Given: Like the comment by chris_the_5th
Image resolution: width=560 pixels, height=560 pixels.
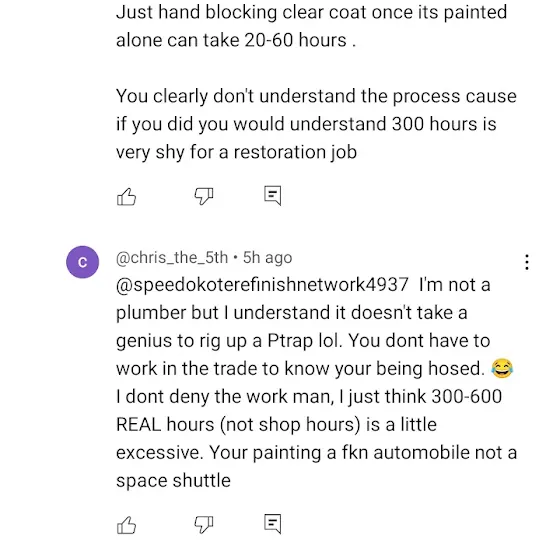Looking at the screenshot, I should [x=126, y=525].
